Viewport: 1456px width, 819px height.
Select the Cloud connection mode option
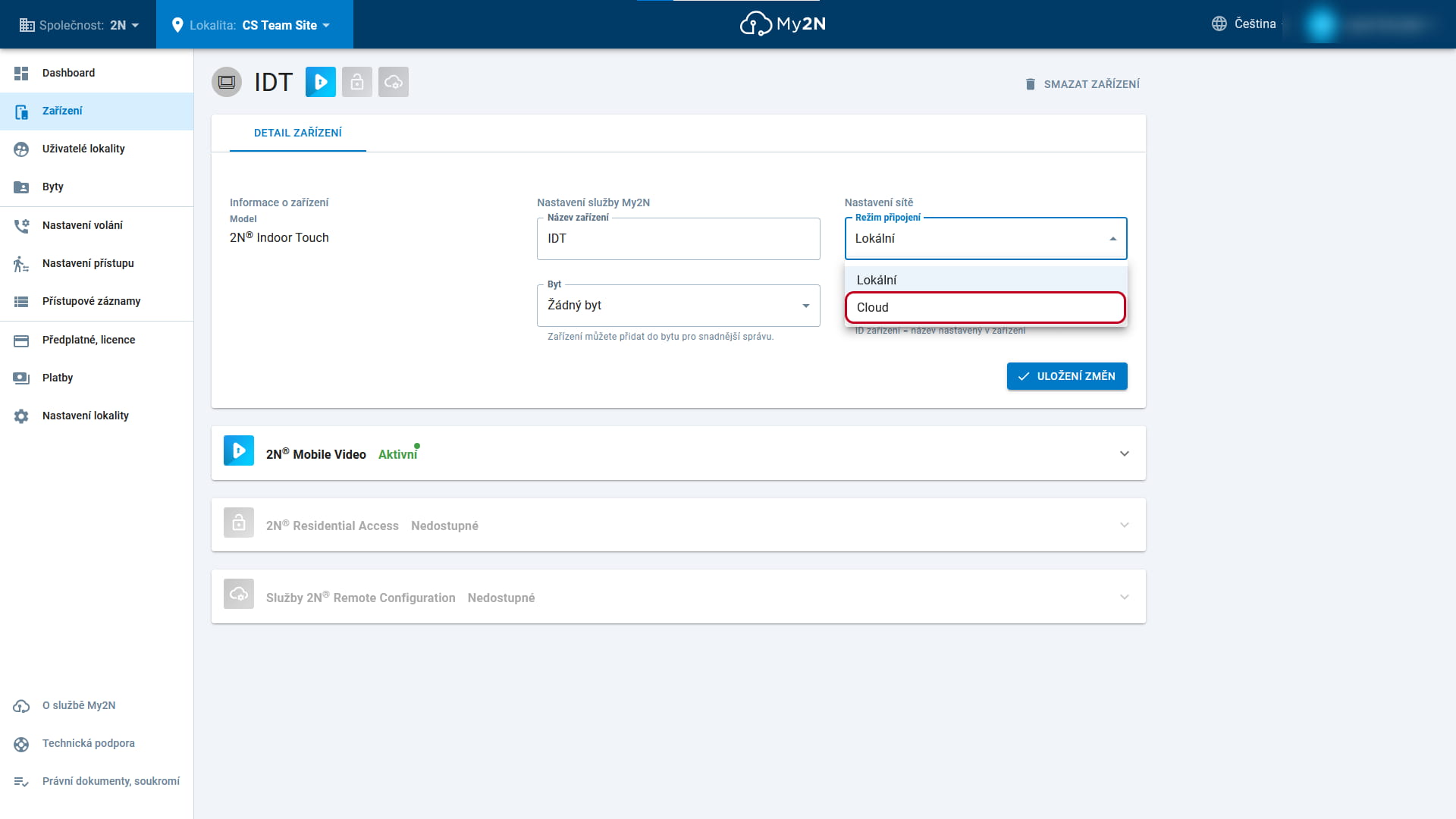pos(986,307)
